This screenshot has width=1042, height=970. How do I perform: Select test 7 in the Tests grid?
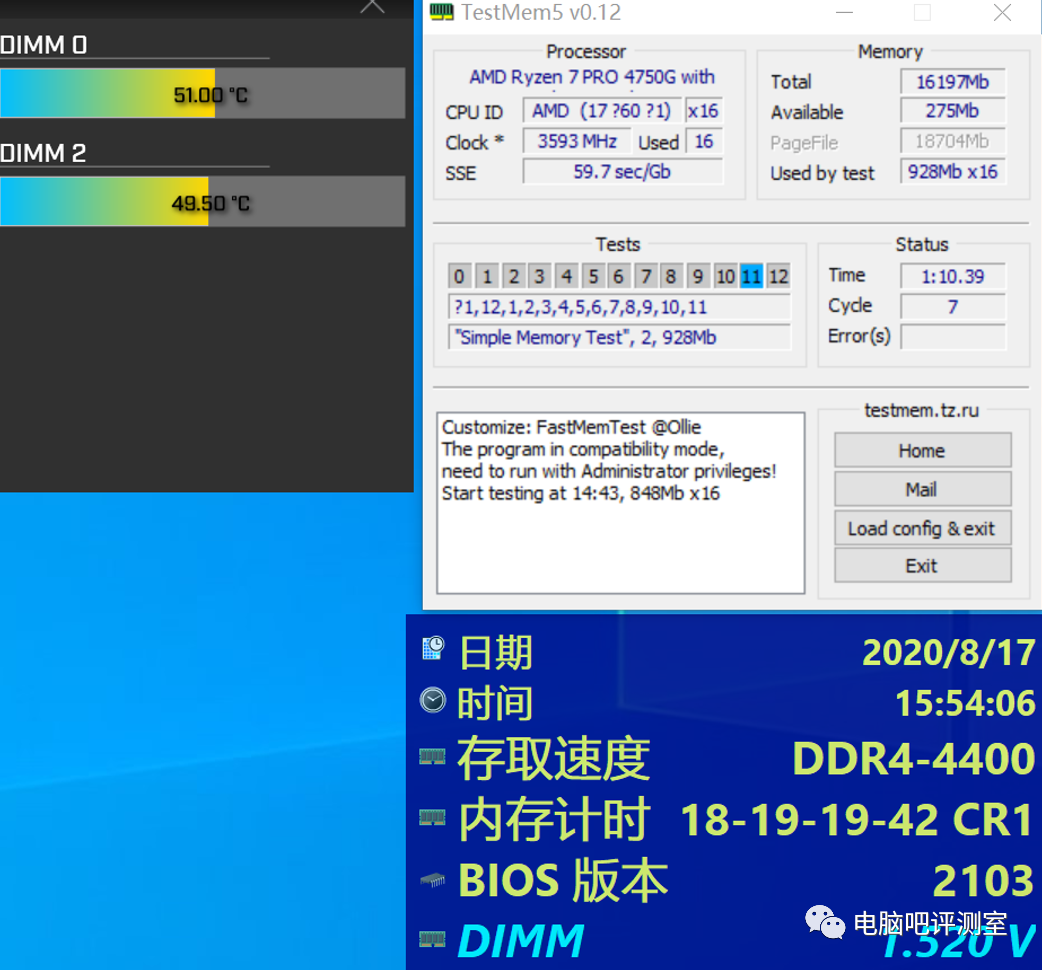(x=645, y=276)
